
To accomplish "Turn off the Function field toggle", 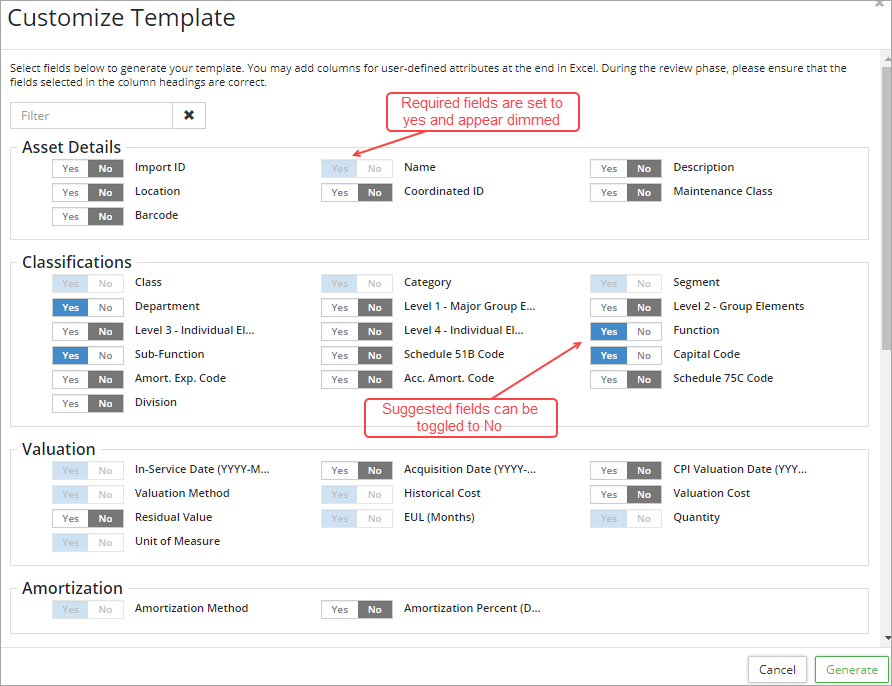I will point(643,331).
